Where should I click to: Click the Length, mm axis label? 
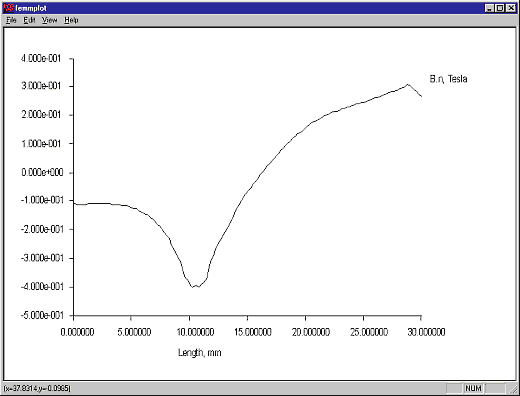click(x=199, y=353)
